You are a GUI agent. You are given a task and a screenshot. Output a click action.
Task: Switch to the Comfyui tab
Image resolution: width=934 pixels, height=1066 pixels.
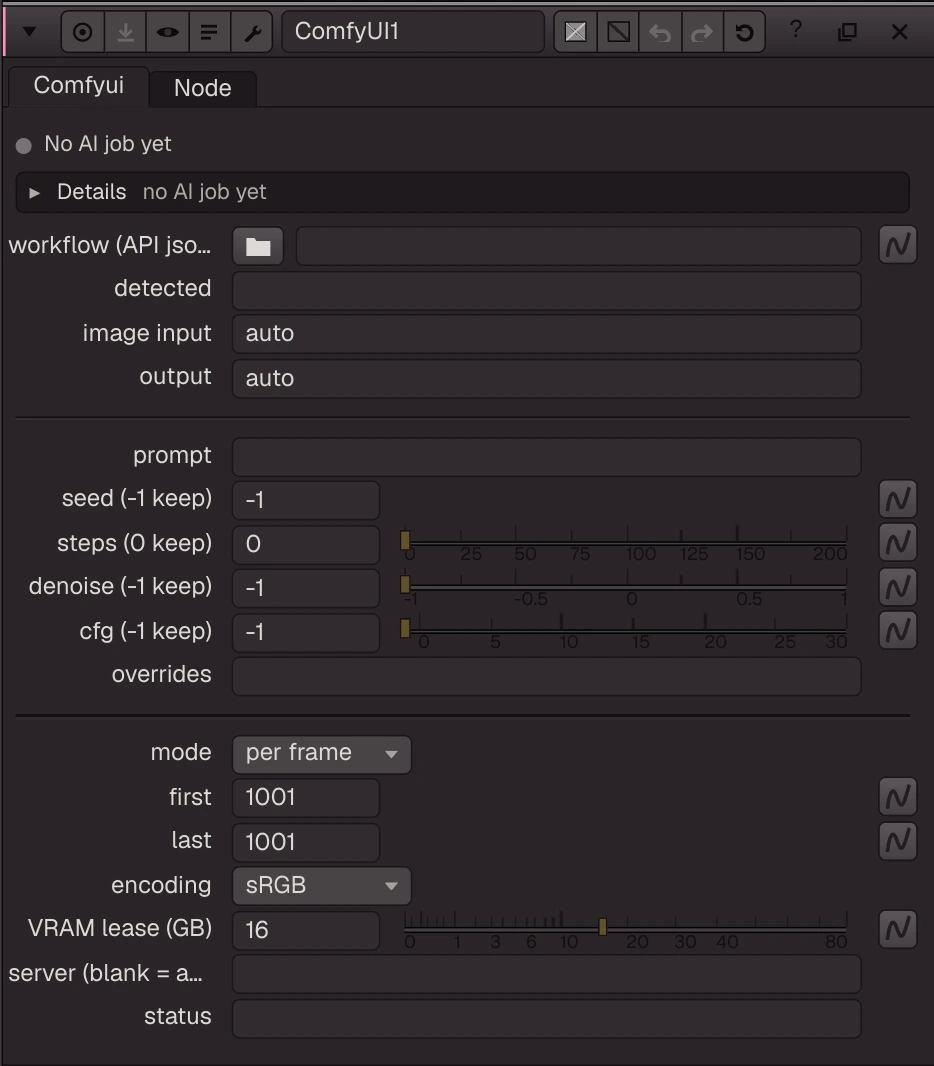(x=79, y=86)
